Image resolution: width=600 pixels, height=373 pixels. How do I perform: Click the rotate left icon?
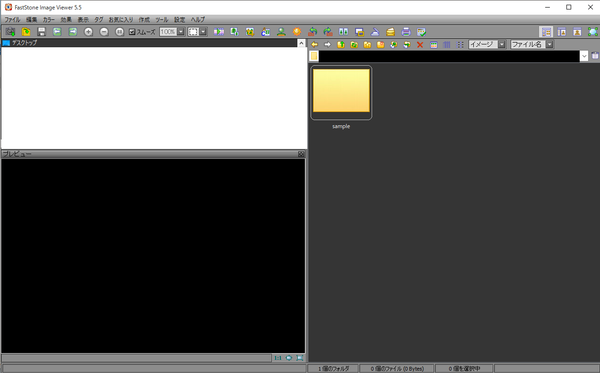pyautogui.click(x=313, y=32)
